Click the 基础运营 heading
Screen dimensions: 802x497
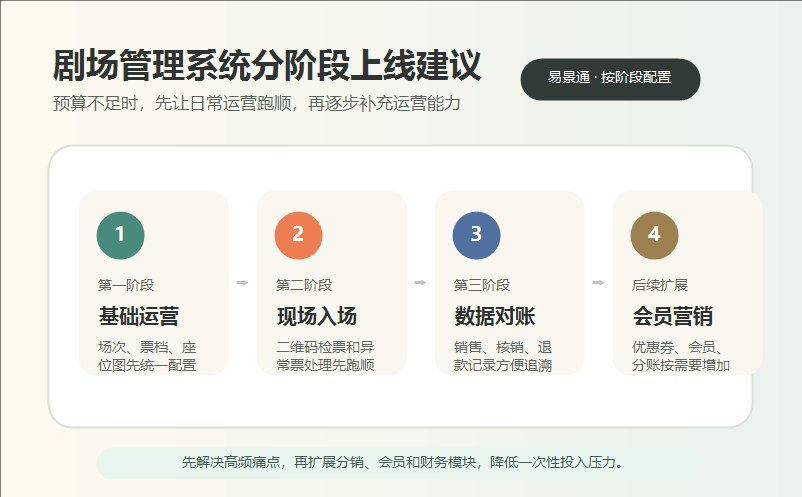pos(139,316)
